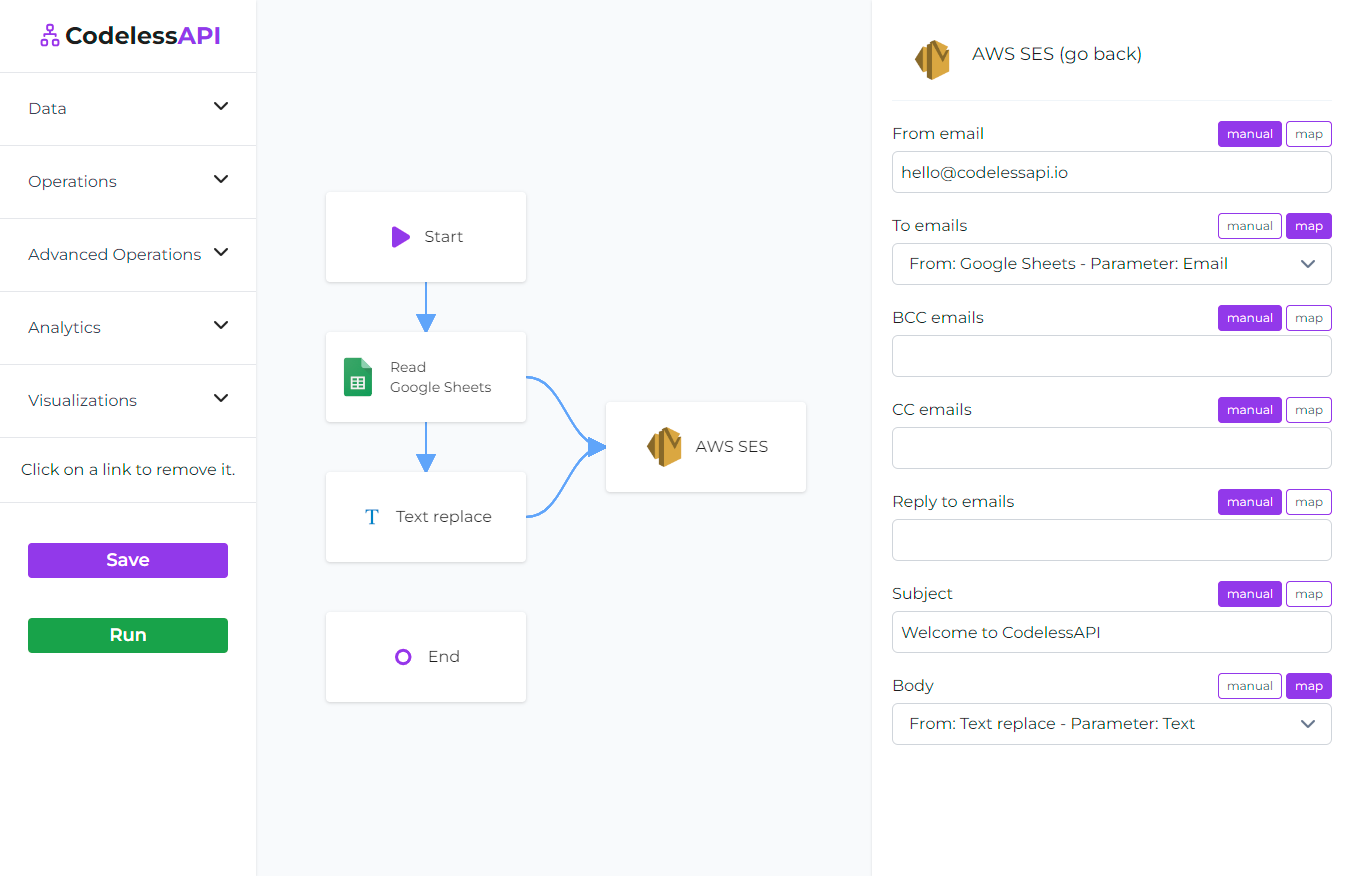Remove the link arrow from Google Sheets to Text replace
The image size is (1352, 876).
pos(426,447)
